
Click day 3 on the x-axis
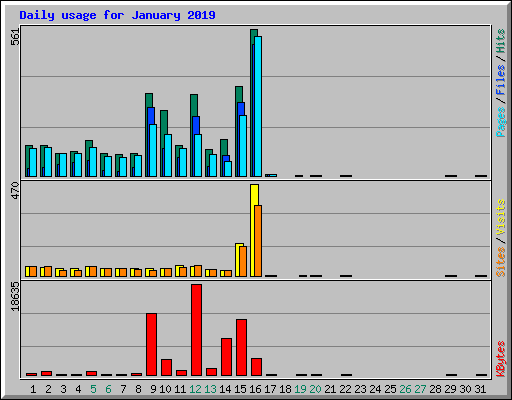pyautogui.click(x=63, y=389)
